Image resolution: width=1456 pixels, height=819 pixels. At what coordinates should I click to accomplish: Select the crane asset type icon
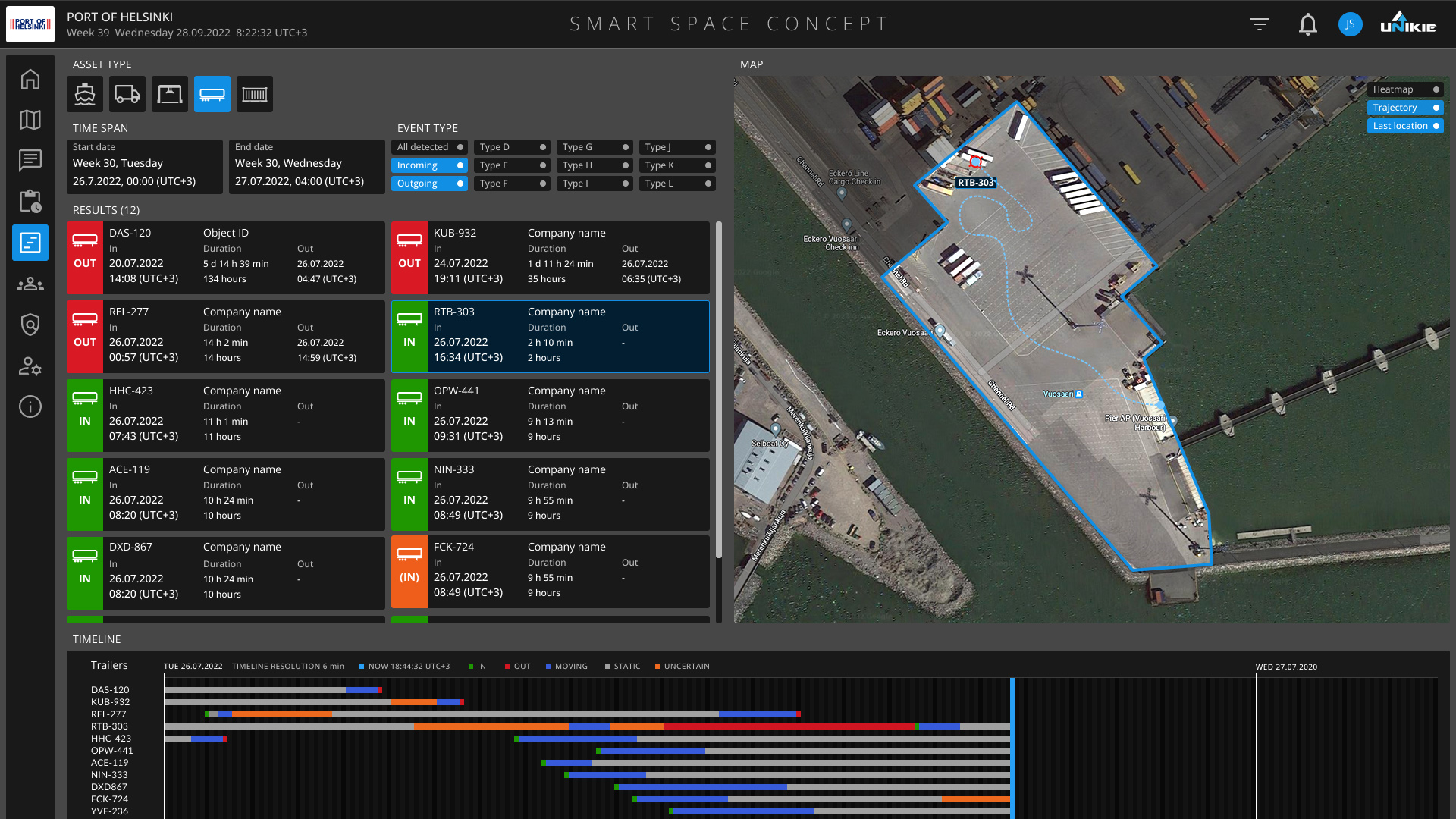170,94
